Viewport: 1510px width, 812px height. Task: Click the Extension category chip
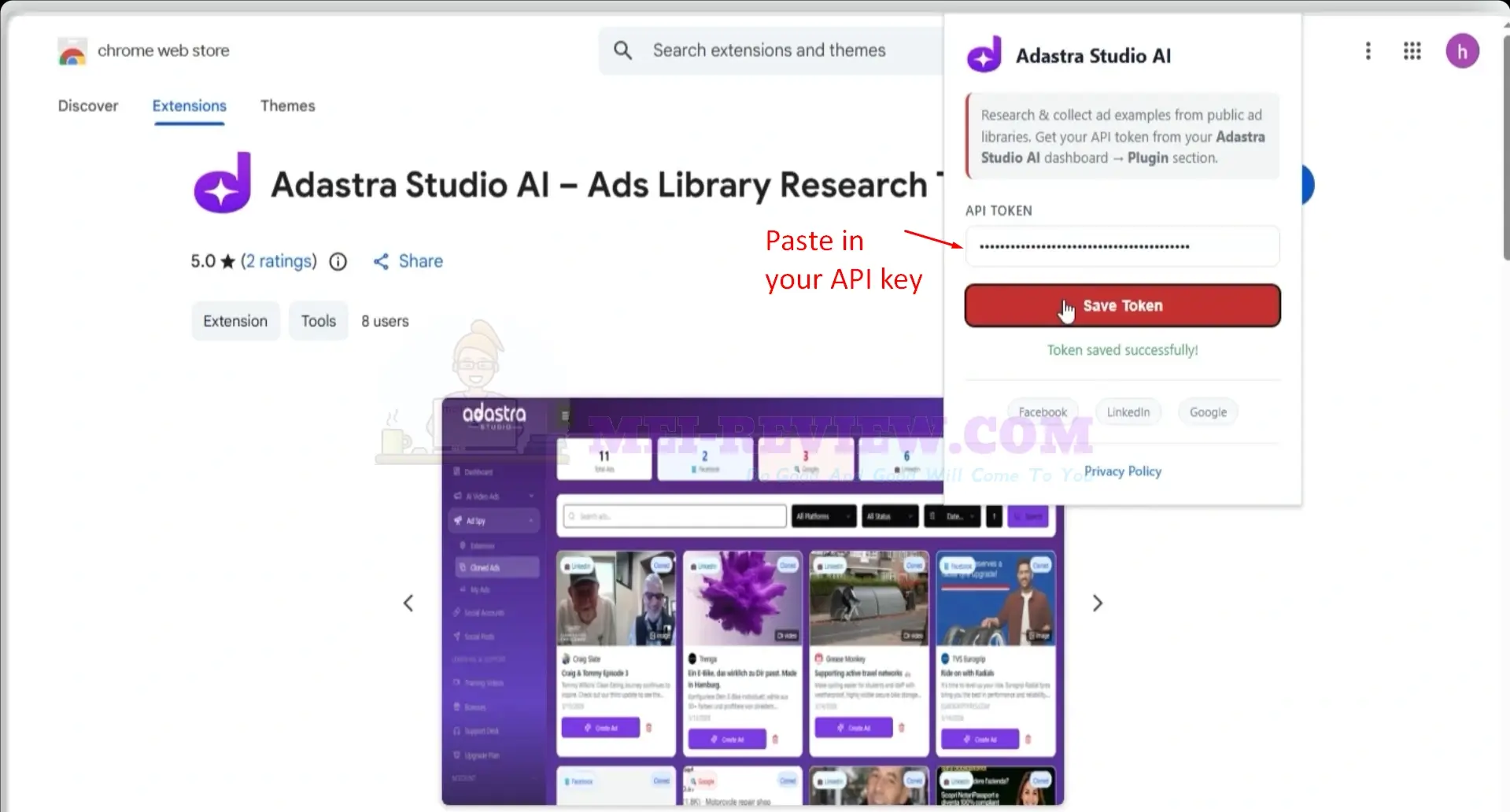point(235,321)
